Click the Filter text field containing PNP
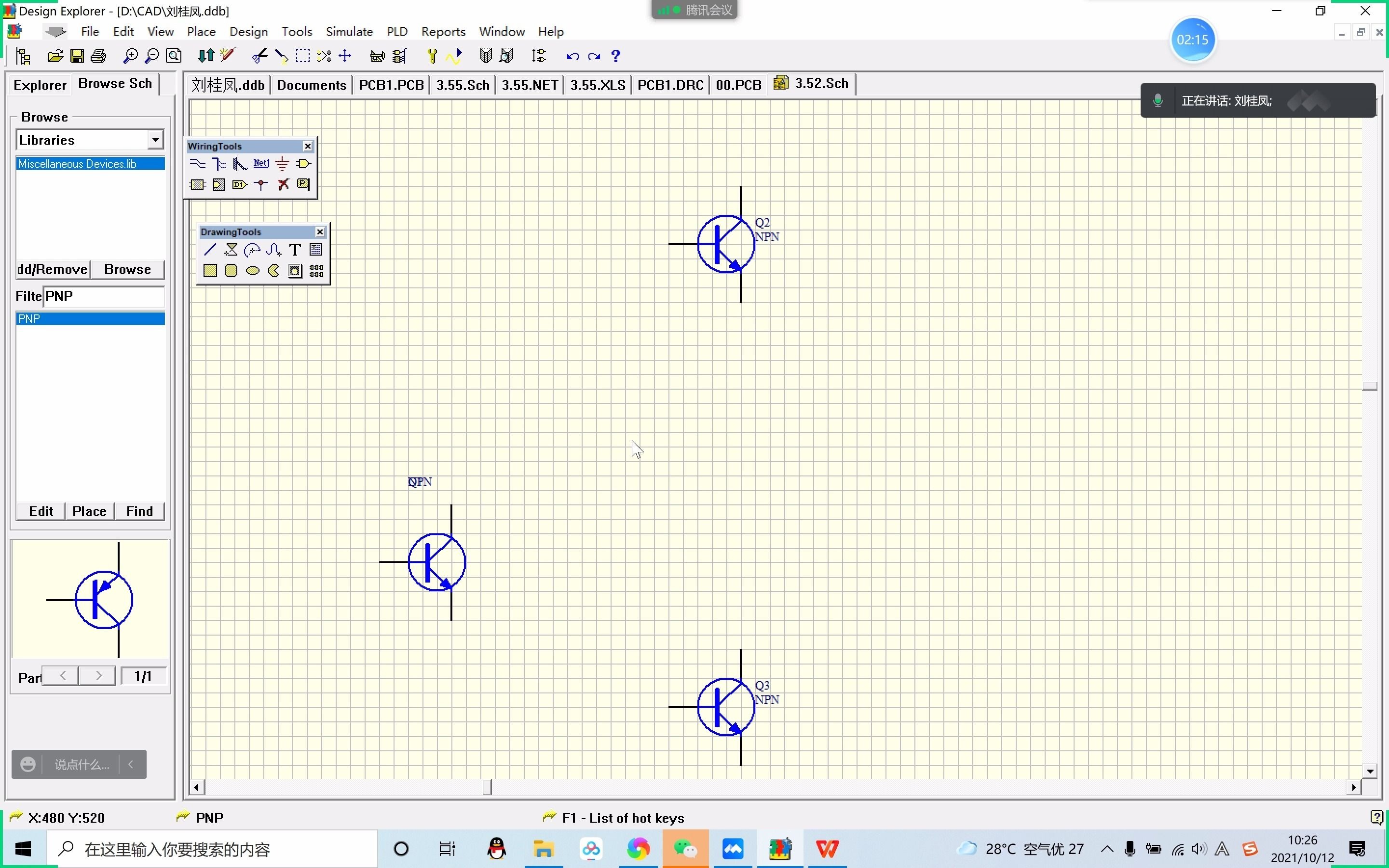The width and height of the screenshot is (1389, 868). click(x=103, y=297)
